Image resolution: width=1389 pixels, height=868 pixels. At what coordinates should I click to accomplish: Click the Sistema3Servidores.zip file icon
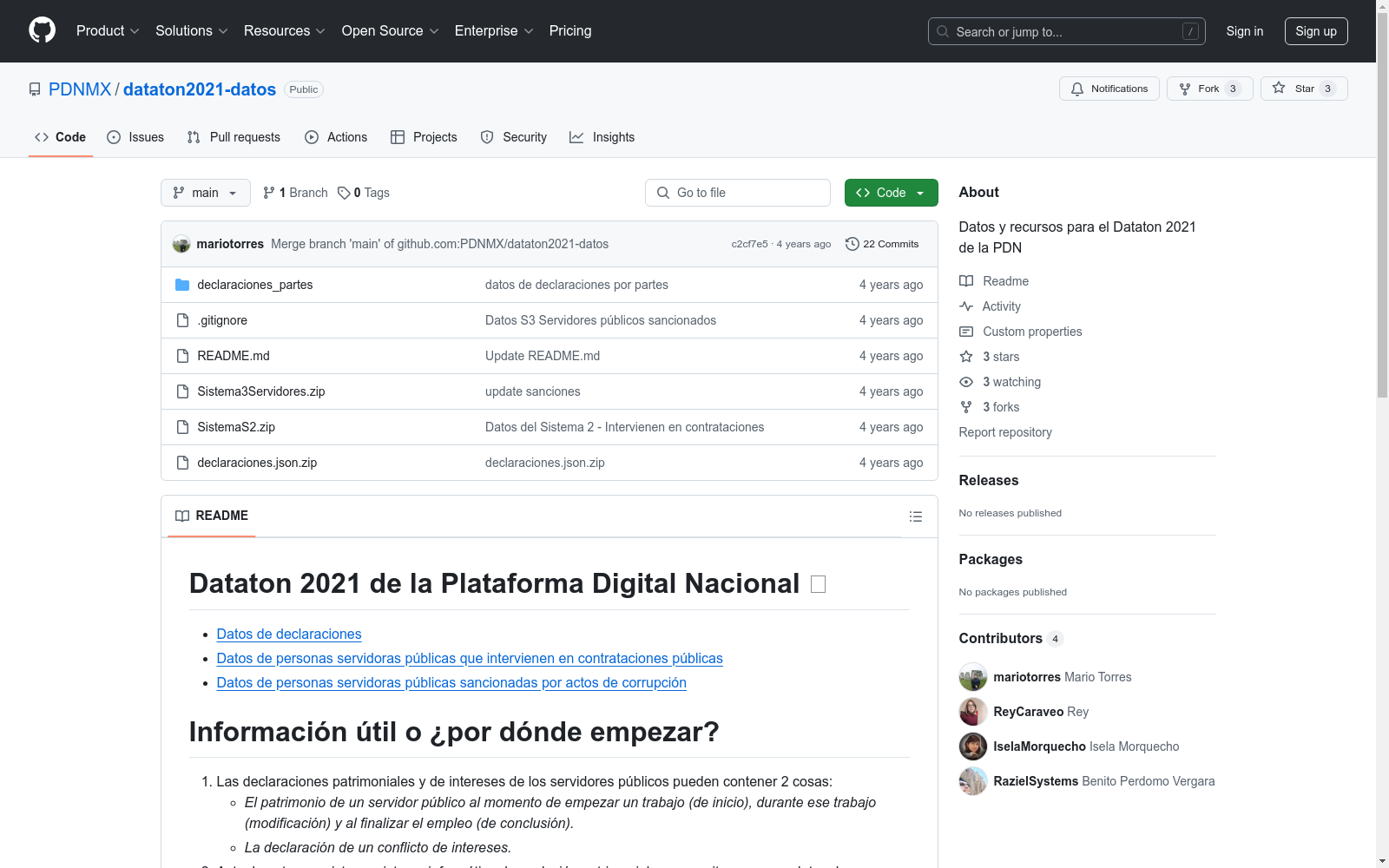(182, 391)
